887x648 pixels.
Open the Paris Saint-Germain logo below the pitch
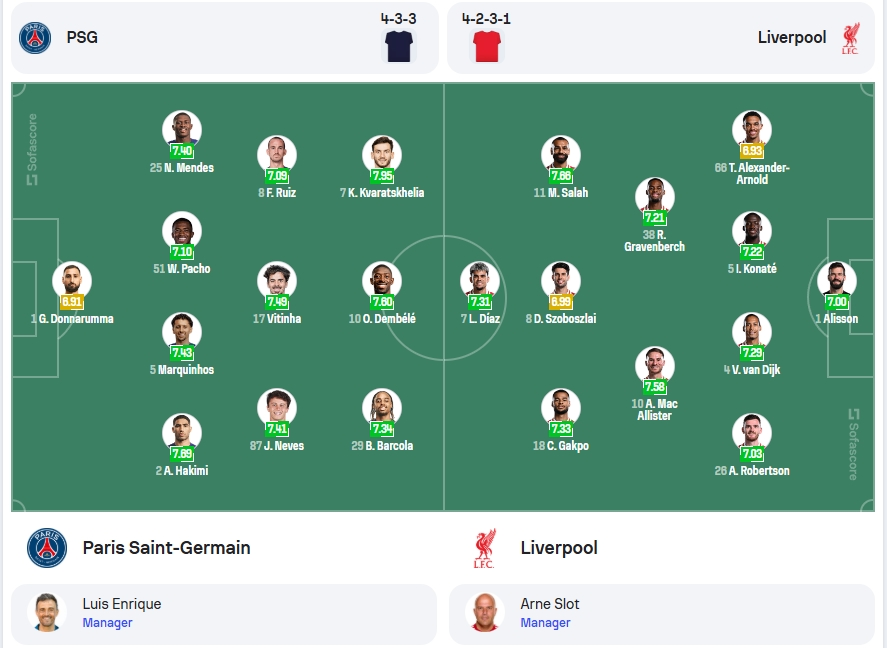point(47,548)
